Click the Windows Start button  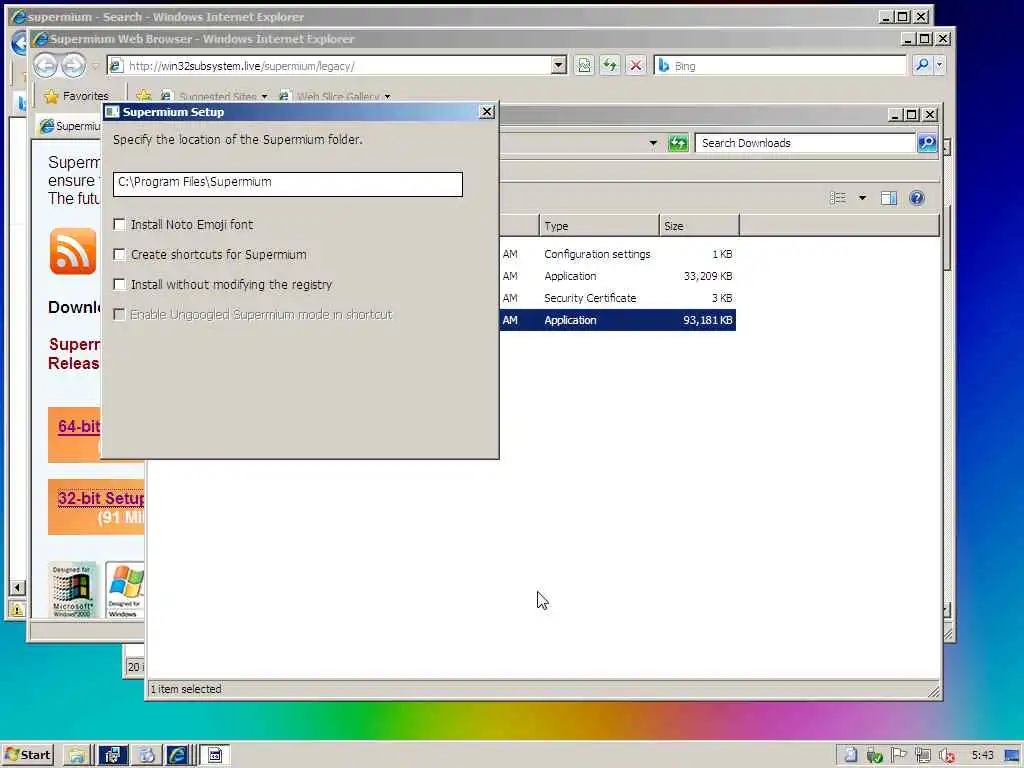tap(27, 755)
